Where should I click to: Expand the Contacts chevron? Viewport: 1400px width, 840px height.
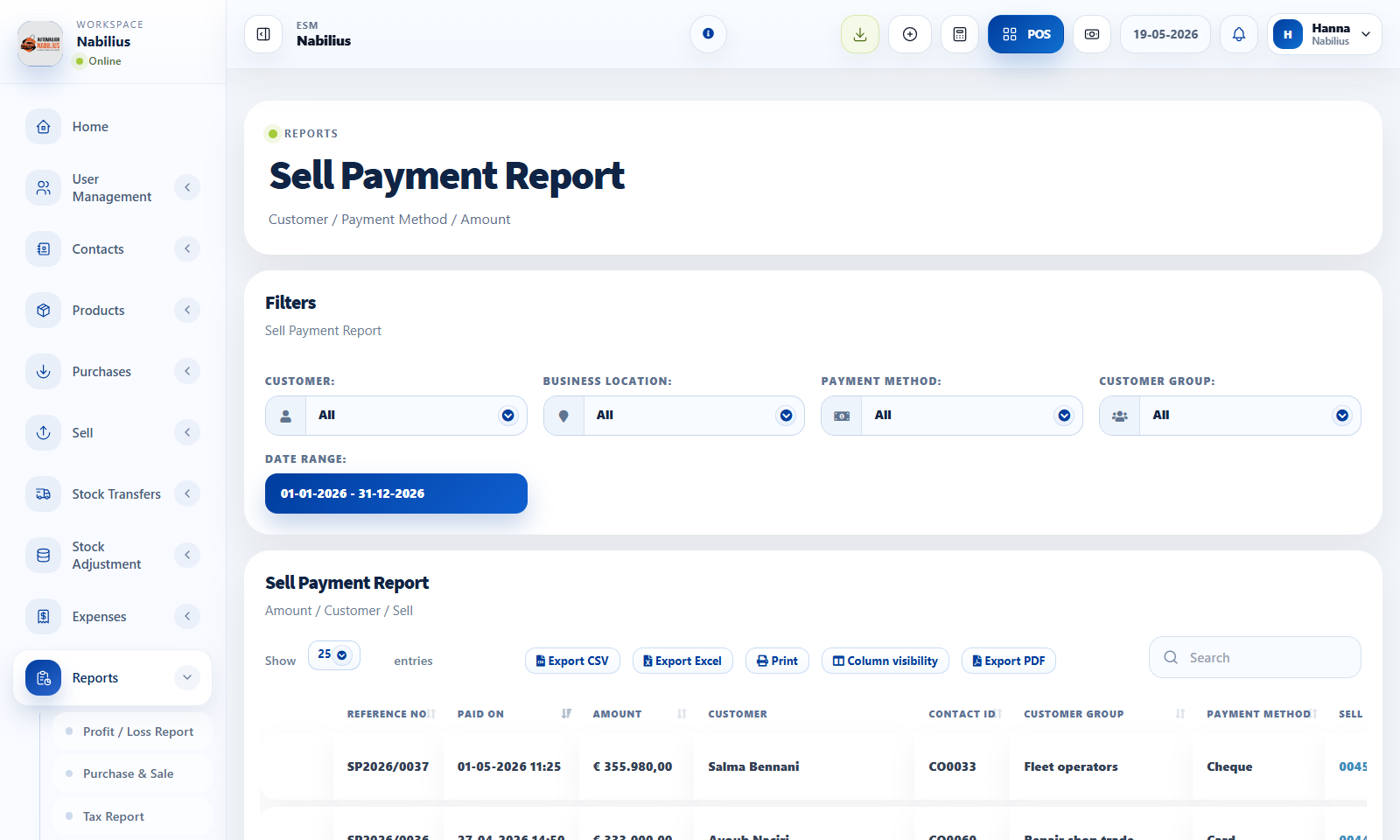point(187,248)
